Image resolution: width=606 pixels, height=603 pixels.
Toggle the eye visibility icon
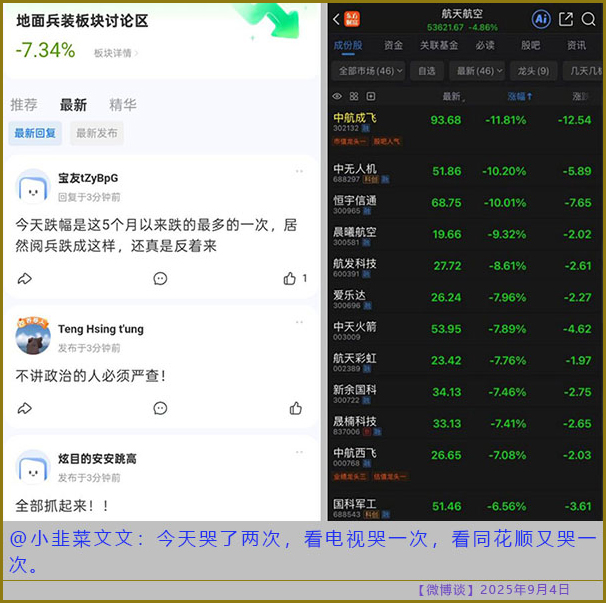[x=337, y=97]
